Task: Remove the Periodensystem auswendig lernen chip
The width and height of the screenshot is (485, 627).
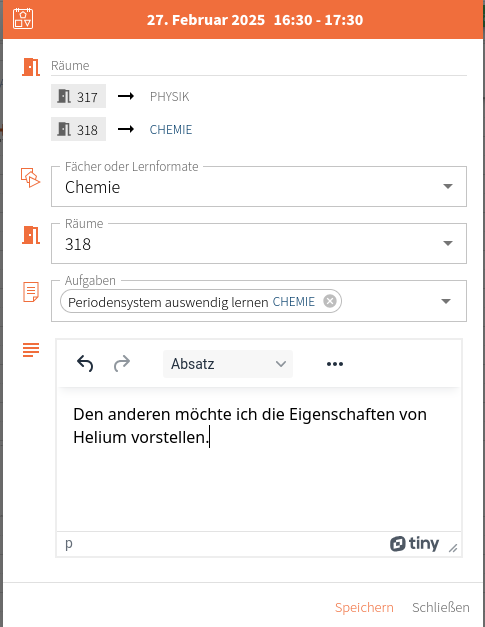Action: pyautogui.click(x=330, y=301)
